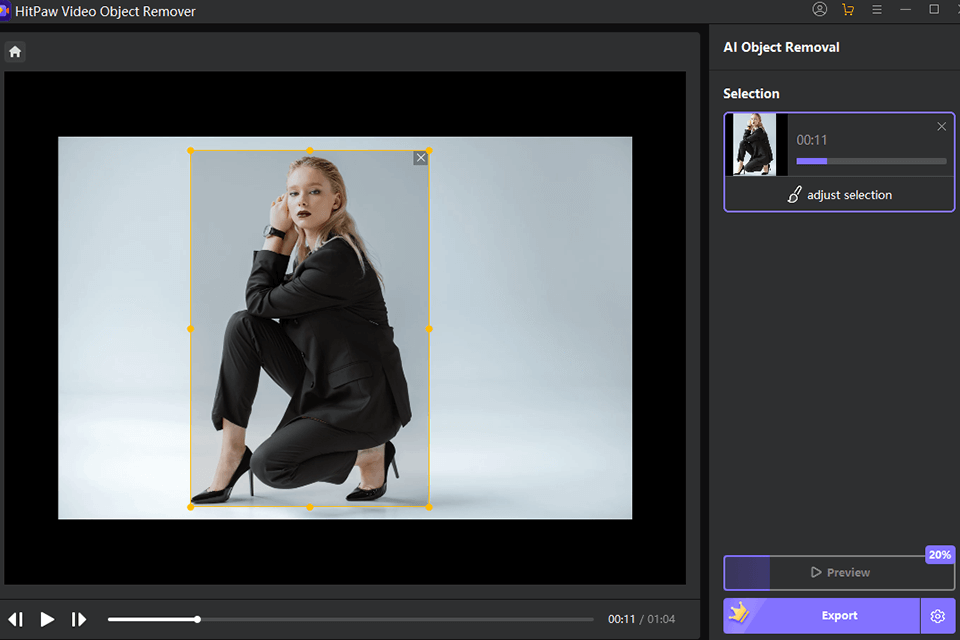Click the purple selection duration bar
Screen dimensions: 960x640
pos(812,161)
